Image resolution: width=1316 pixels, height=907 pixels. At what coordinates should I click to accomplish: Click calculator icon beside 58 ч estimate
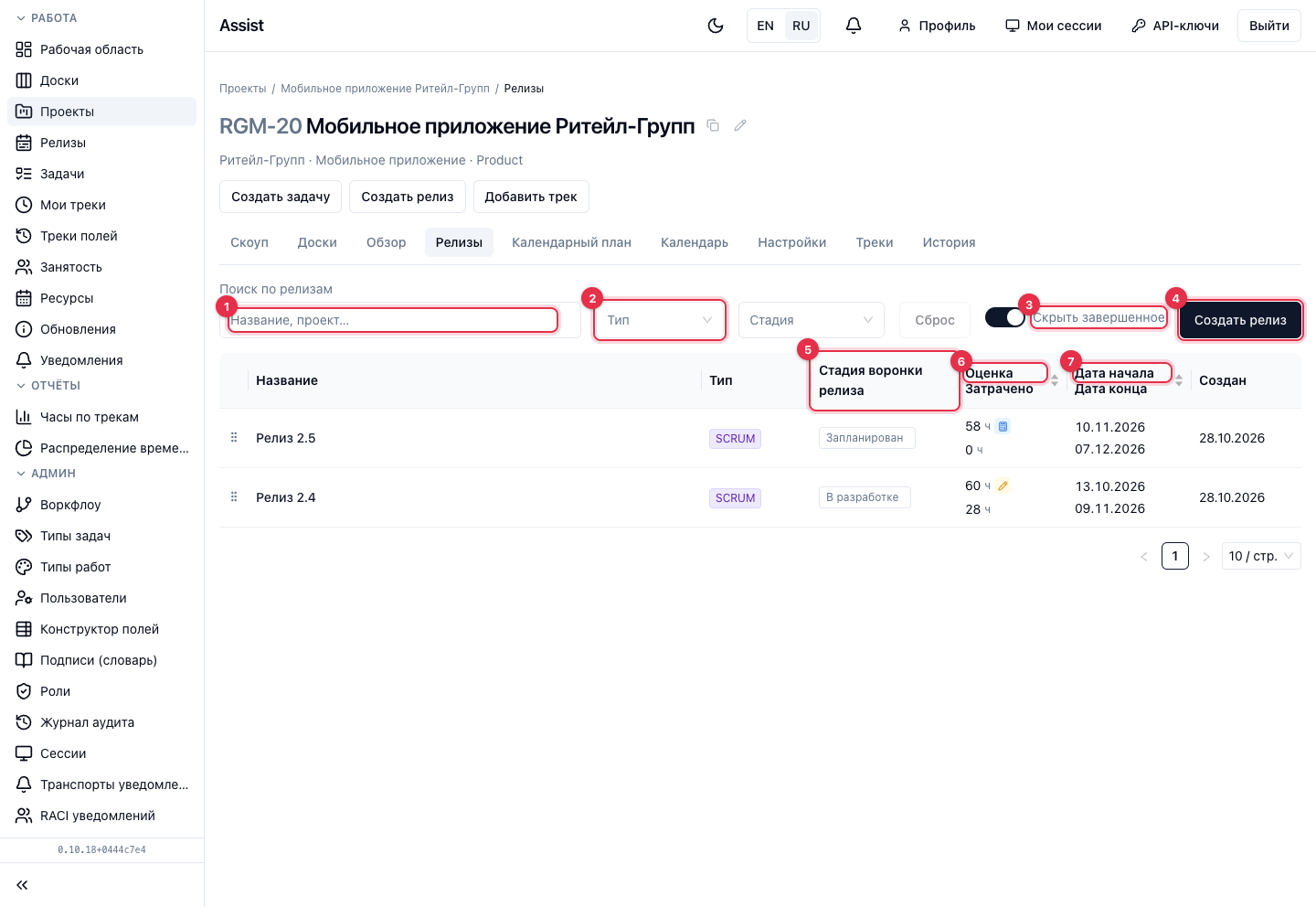point(1003,426)
